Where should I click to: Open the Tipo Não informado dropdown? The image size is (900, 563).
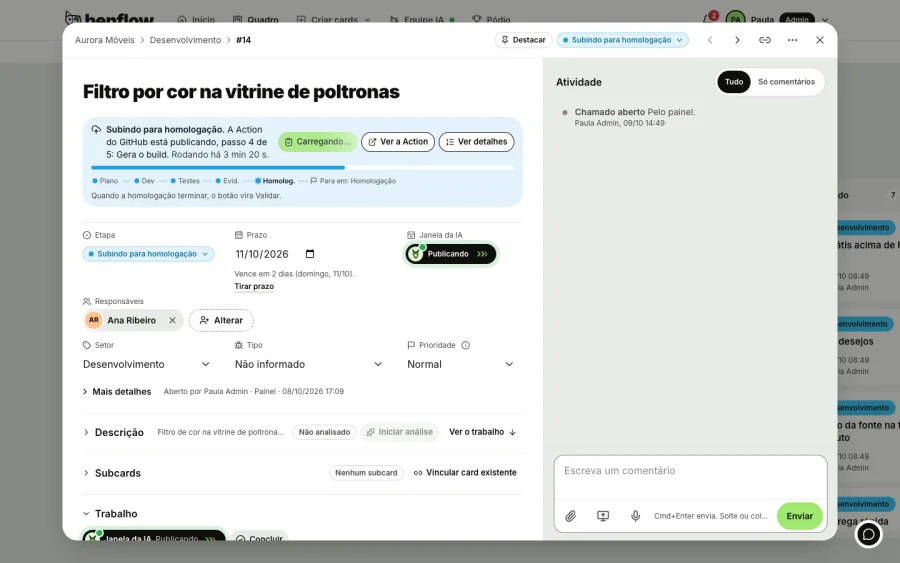coord(309,364)
